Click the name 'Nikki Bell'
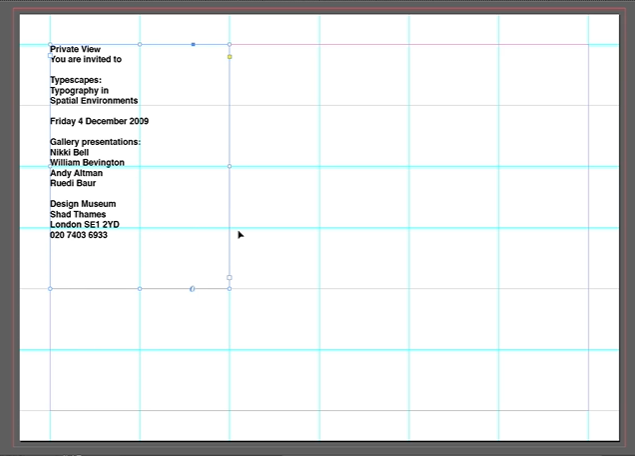635x456 pixels. pos(69,153)
